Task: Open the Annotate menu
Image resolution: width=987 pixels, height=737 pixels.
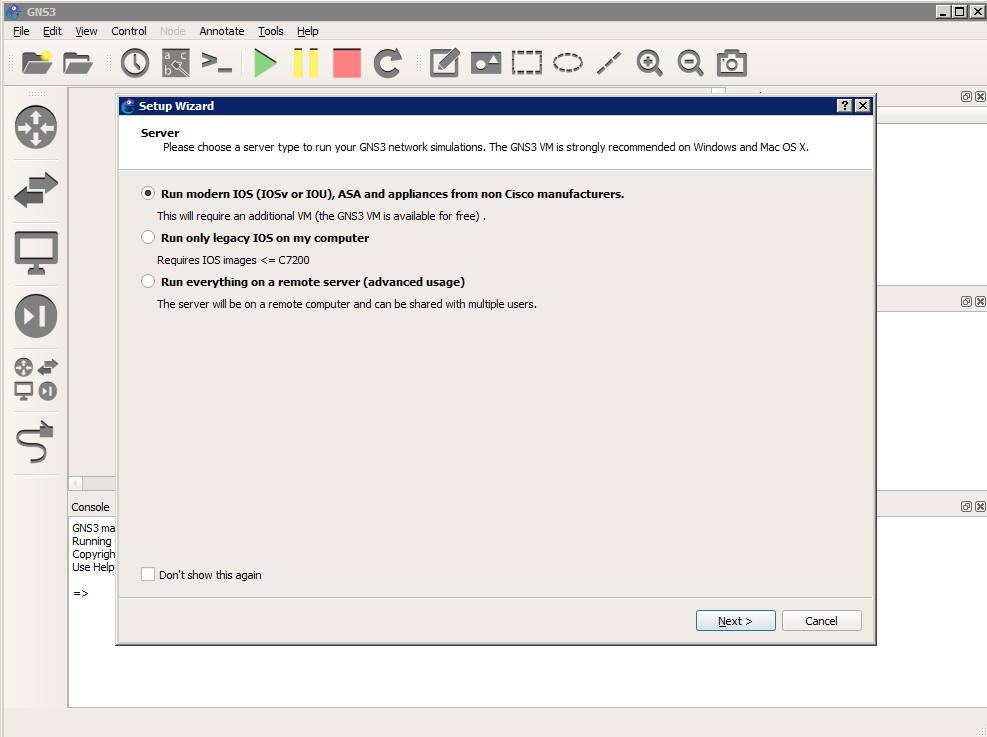Action: [x=222, y=31]
